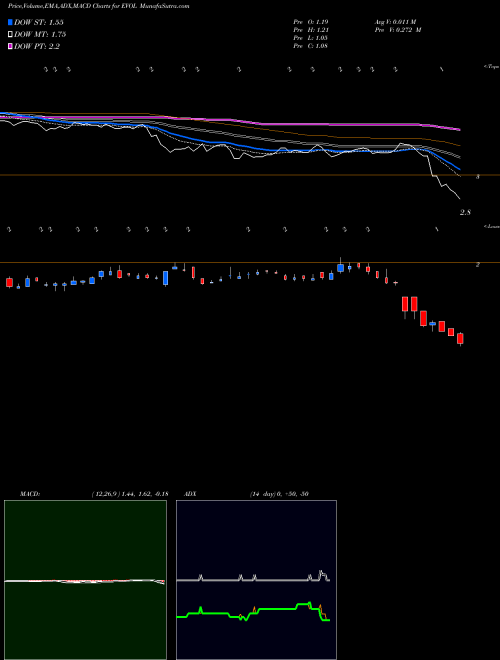Click the 'Pre L: 1.03' low value
Viewport: 500px width, 660px height.
coord(311,38)
